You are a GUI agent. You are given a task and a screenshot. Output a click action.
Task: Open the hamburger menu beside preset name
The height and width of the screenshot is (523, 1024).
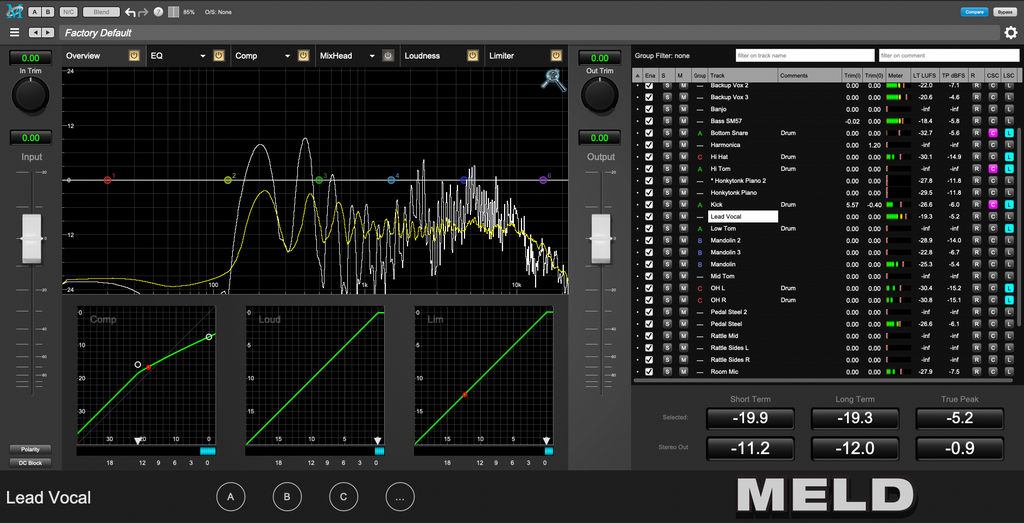click(14, 33)
